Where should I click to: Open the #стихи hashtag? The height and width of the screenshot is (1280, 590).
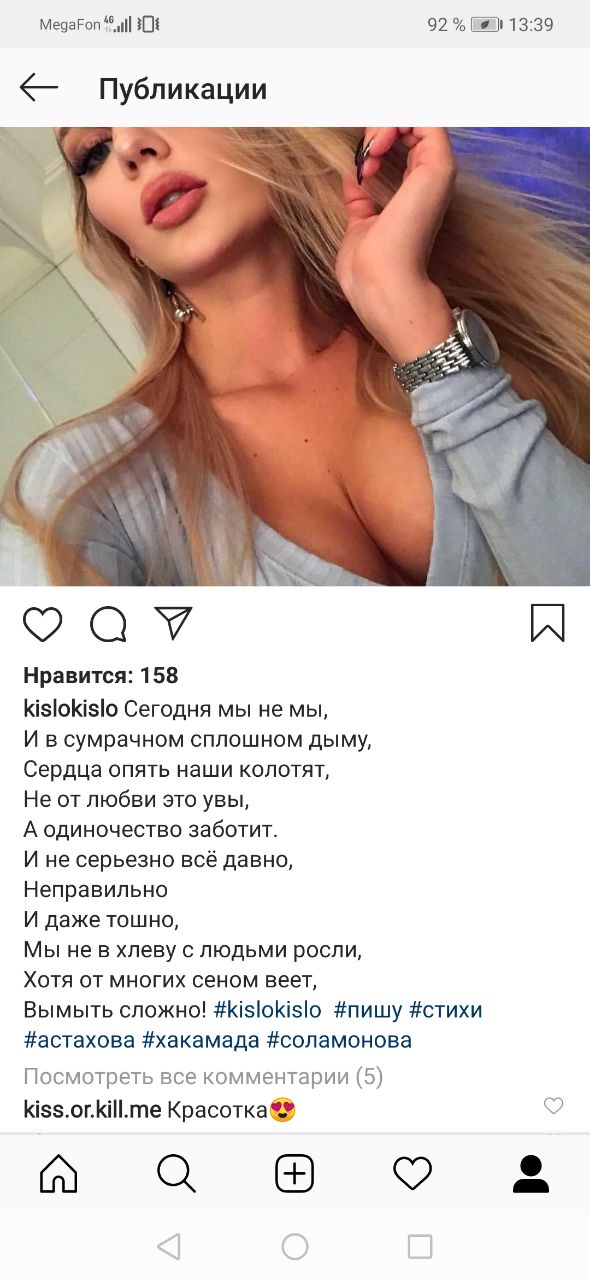[446, 1009]
